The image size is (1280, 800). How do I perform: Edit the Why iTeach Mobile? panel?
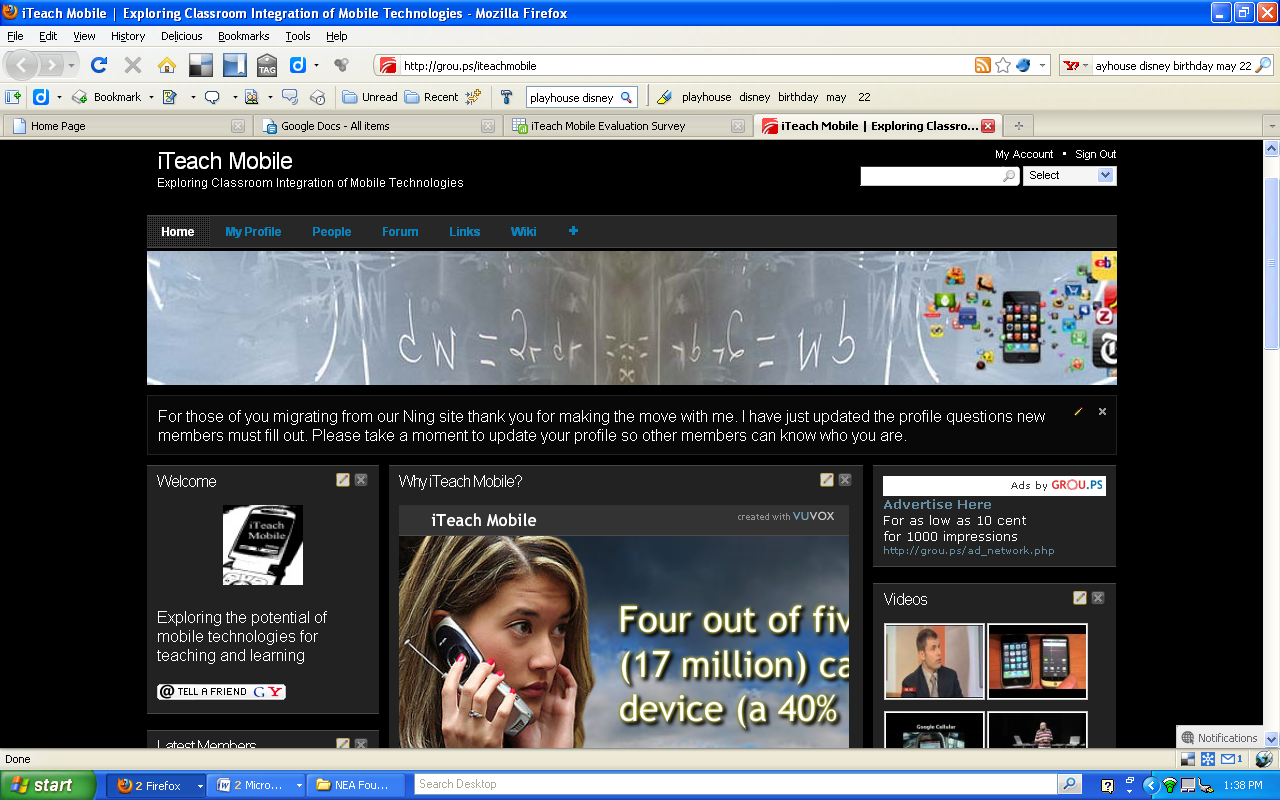pyautogui.click(x=827, y=480)
